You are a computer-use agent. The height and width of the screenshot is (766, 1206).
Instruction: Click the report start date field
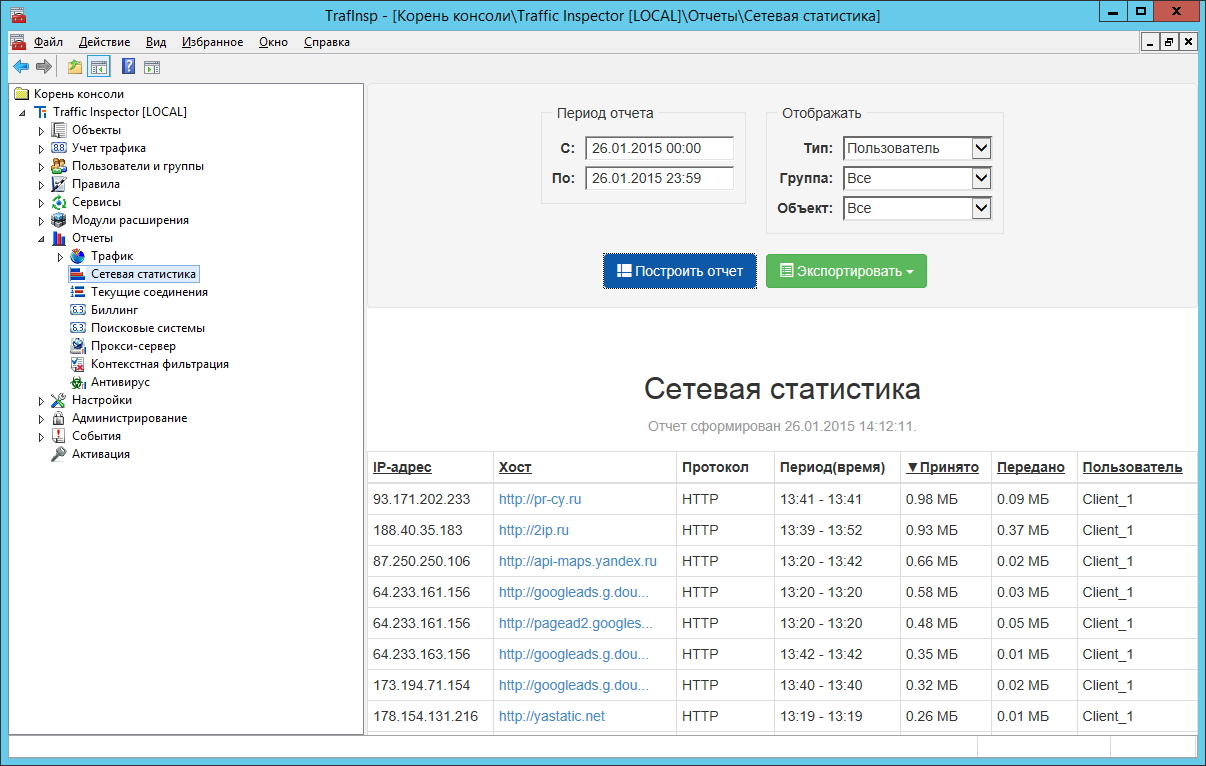tap(659, 148)
